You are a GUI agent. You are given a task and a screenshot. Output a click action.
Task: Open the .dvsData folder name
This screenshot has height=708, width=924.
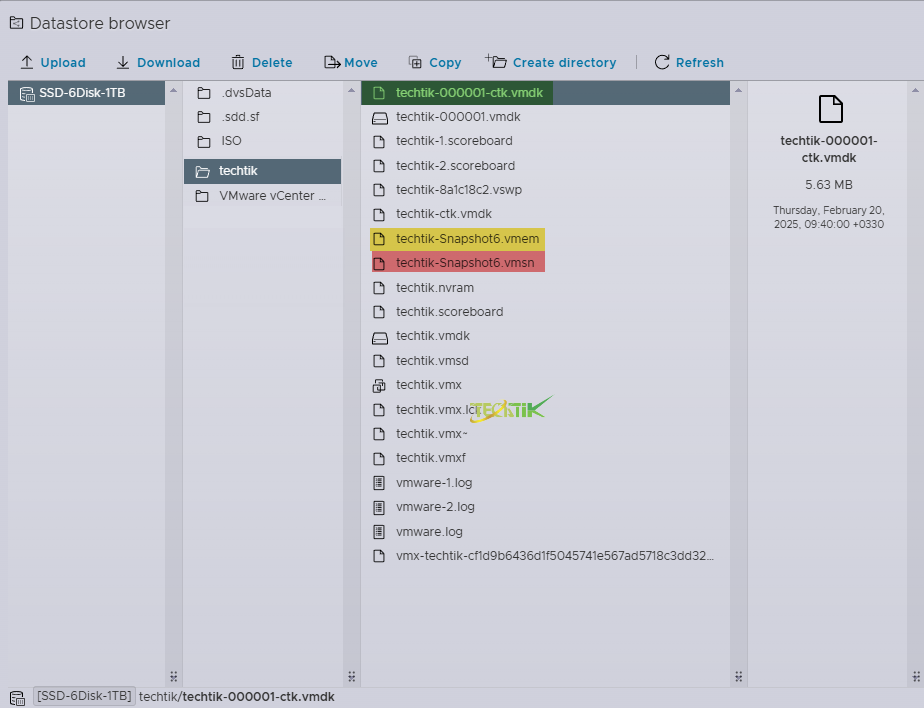point(246,93)
